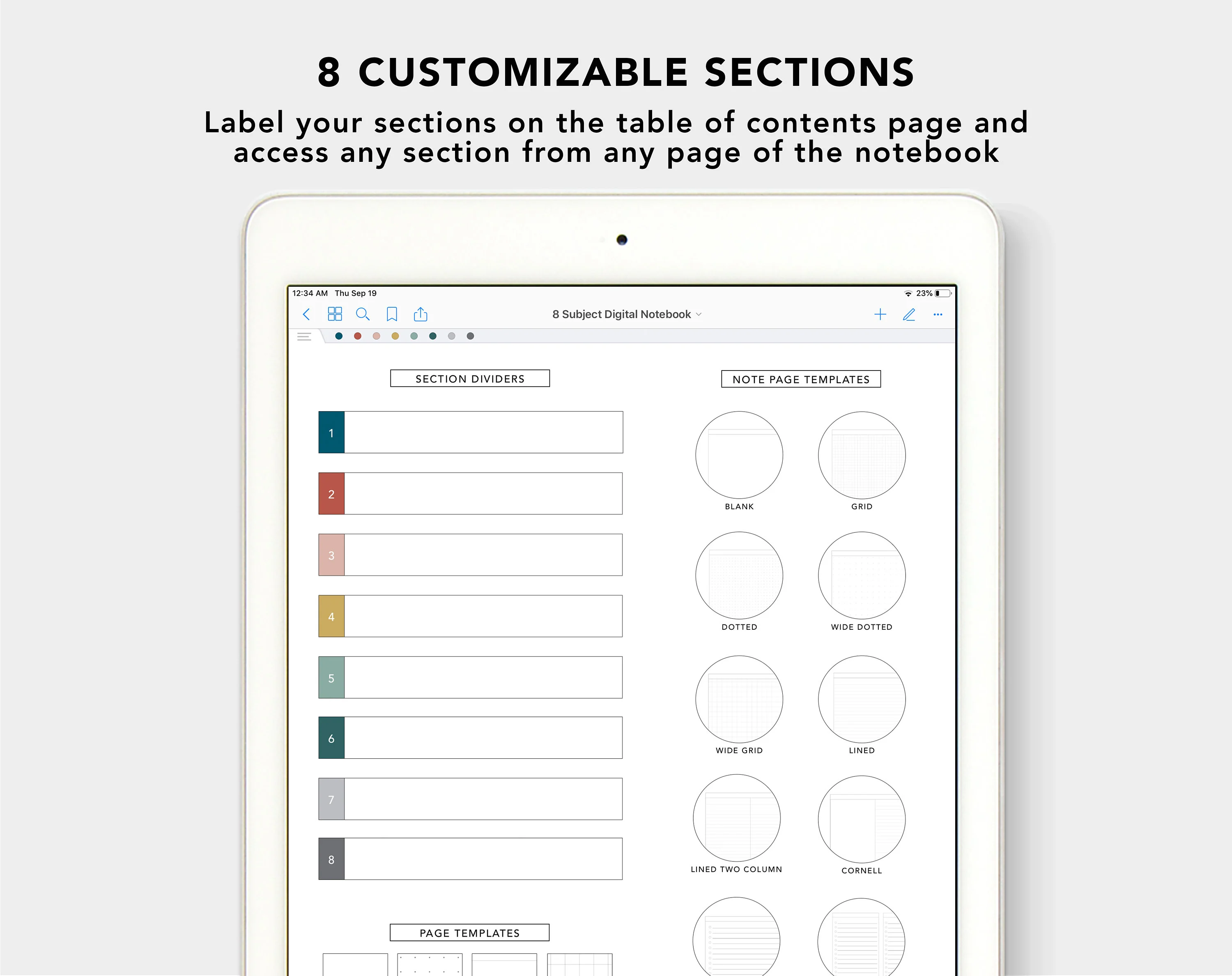This screenshot has width=1232, height=976.
Task: Bookmark the current page
Action: click(x=392, y=314)
